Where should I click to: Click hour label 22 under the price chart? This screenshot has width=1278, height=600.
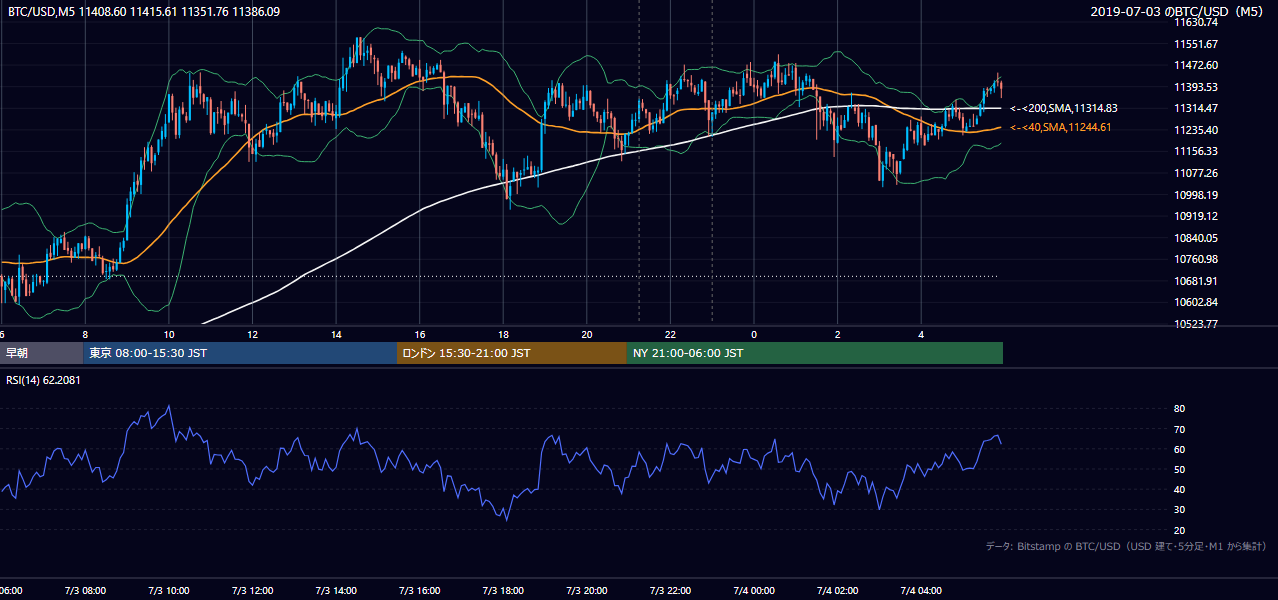coord(671,334)
